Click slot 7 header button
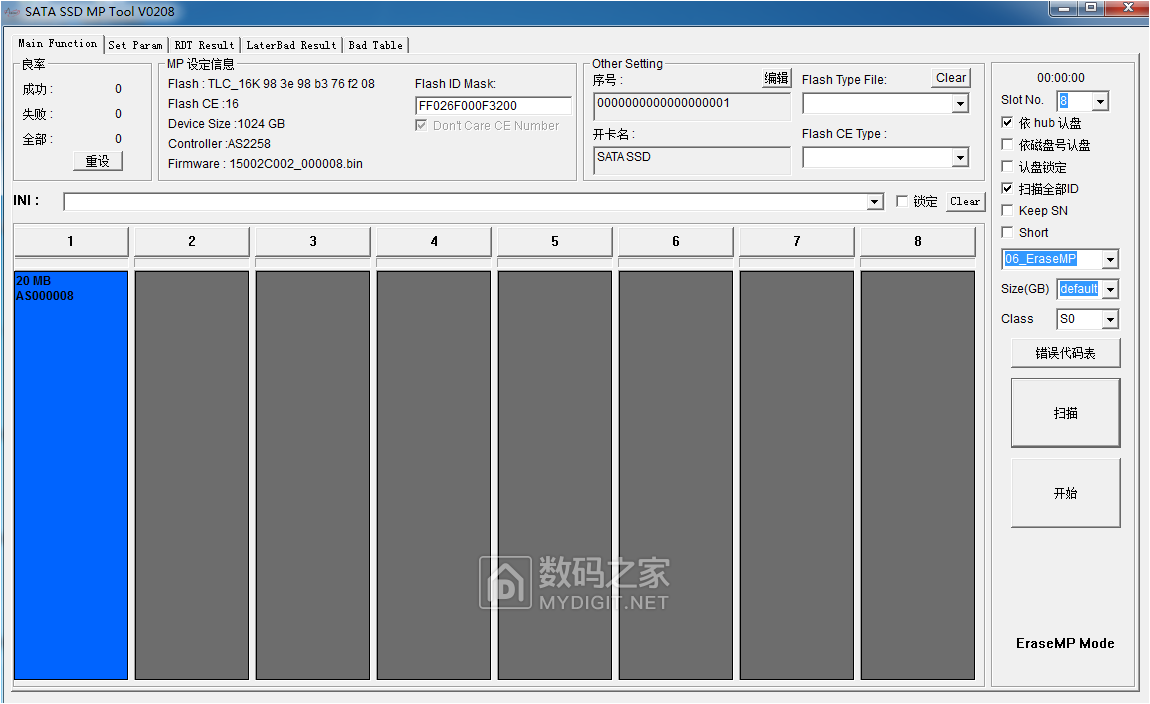1150x704 pixels. (797, 241)
